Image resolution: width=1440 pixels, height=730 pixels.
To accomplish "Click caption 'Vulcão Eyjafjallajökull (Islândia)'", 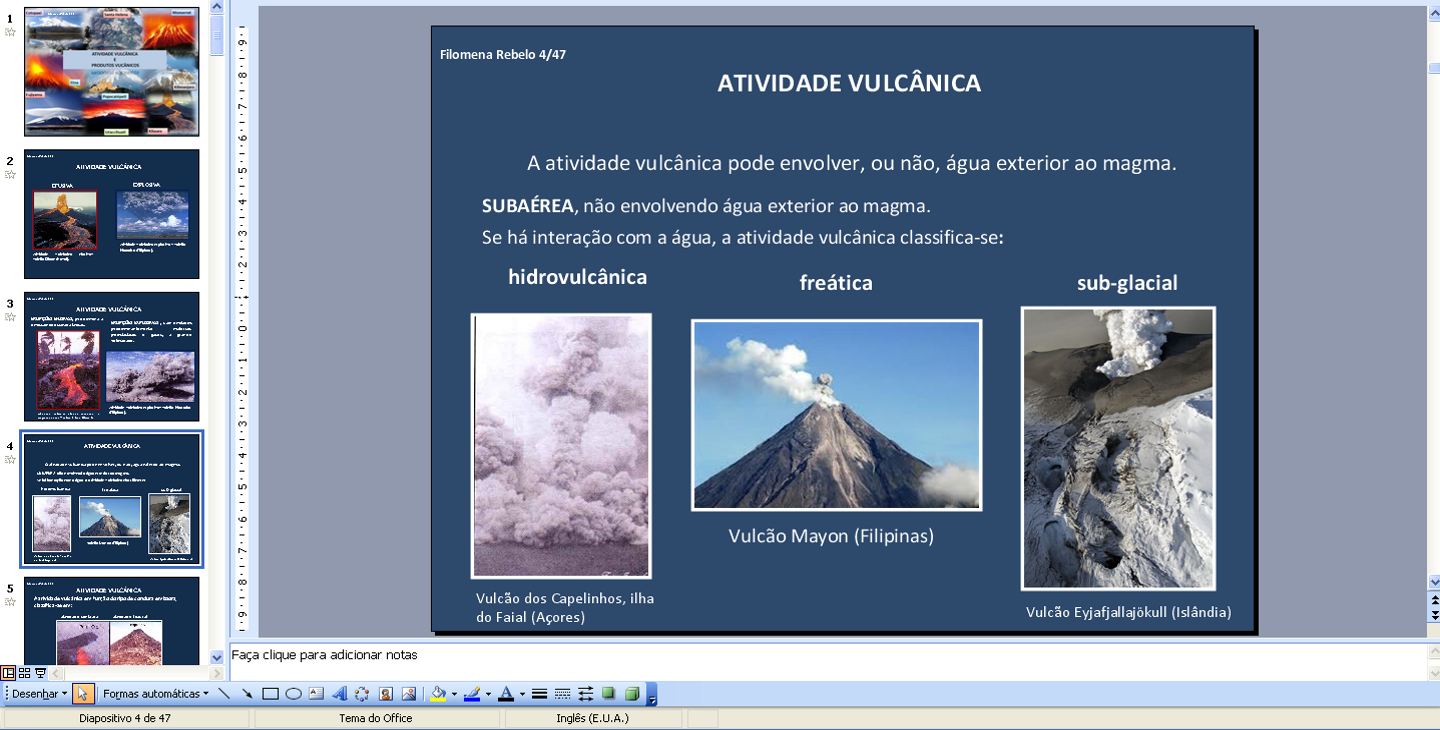I will coord(1128,612).
